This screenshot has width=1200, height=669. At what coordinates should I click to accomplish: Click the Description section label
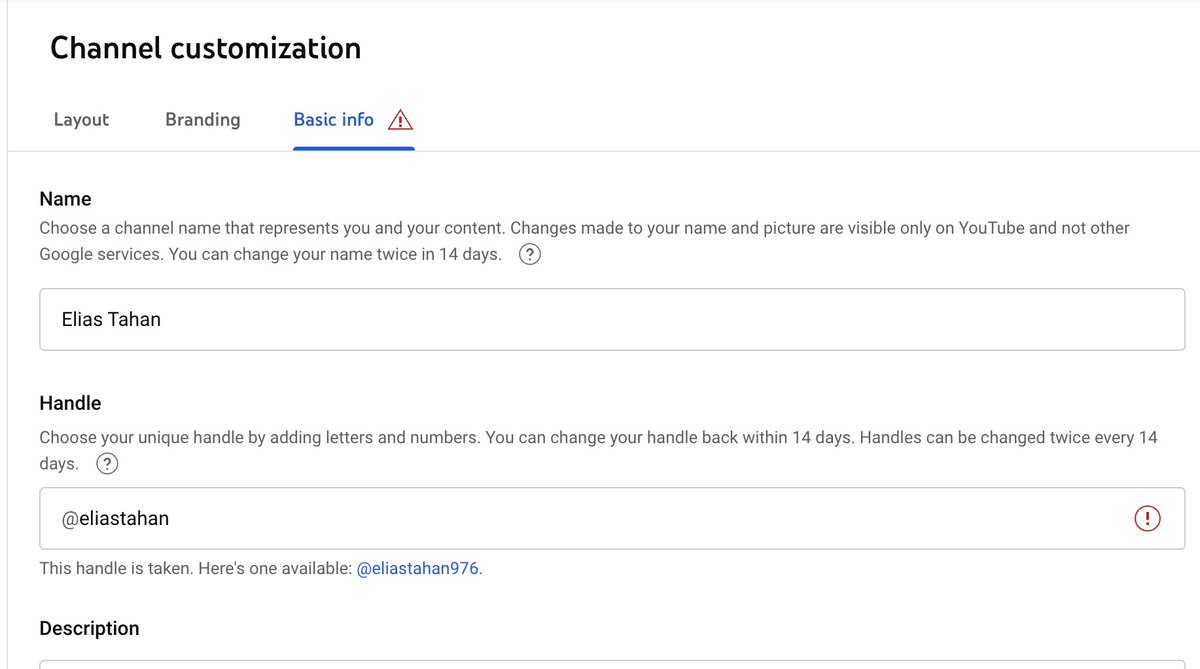point(89,628)
